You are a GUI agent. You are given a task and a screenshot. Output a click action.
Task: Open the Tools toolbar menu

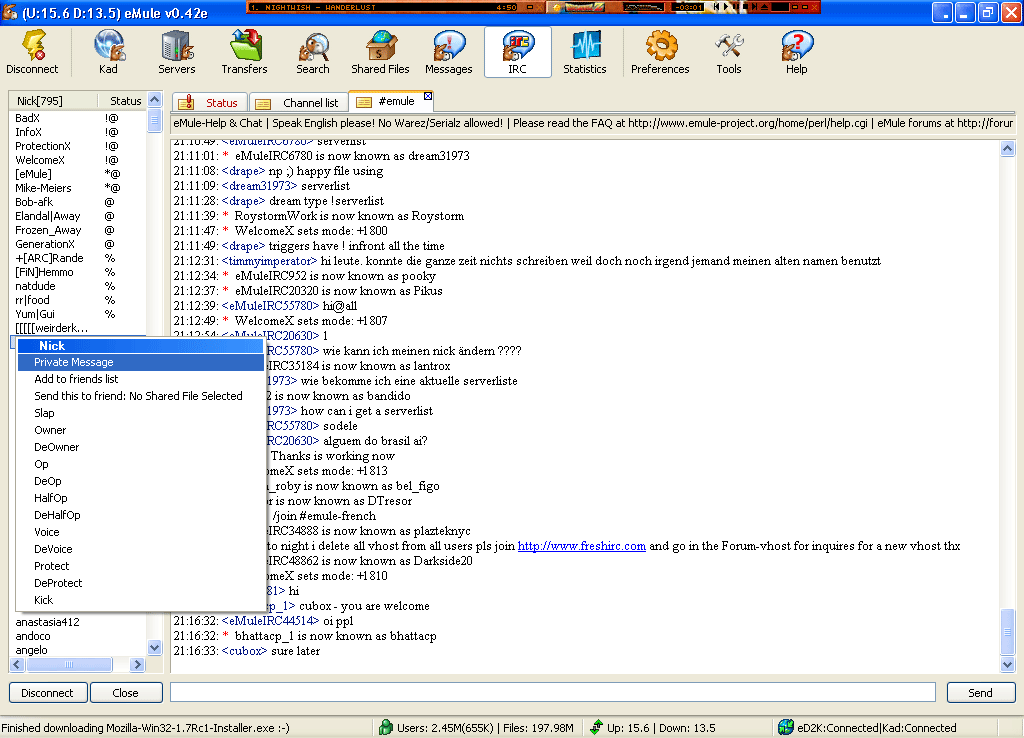click(729, 52)
